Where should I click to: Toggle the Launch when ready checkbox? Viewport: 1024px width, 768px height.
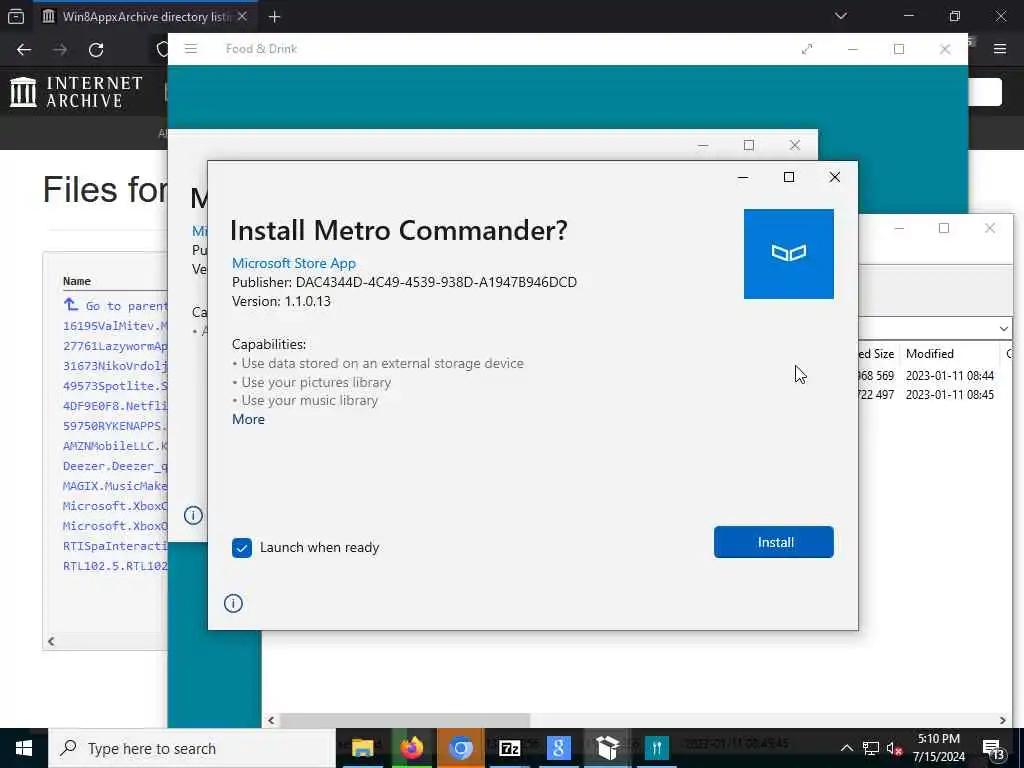click(242, 547)
